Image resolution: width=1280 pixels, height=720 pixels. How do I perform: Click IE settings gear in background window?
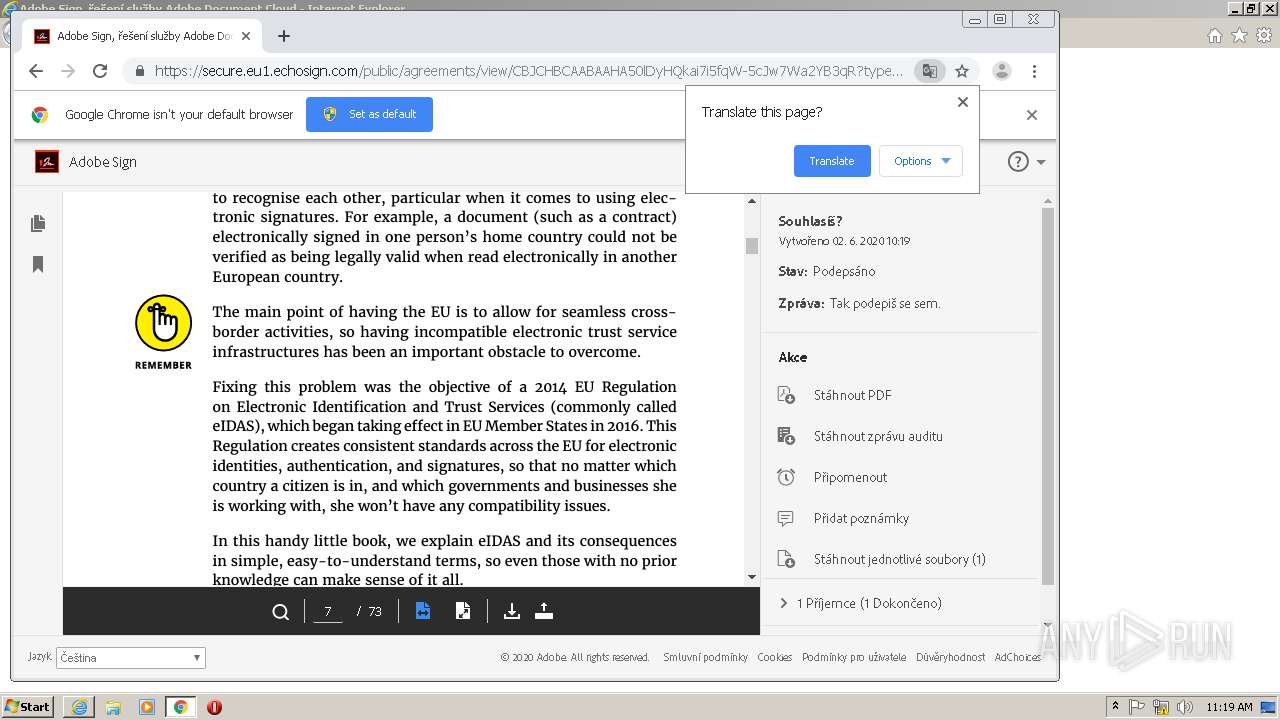tap(1264, 35)
